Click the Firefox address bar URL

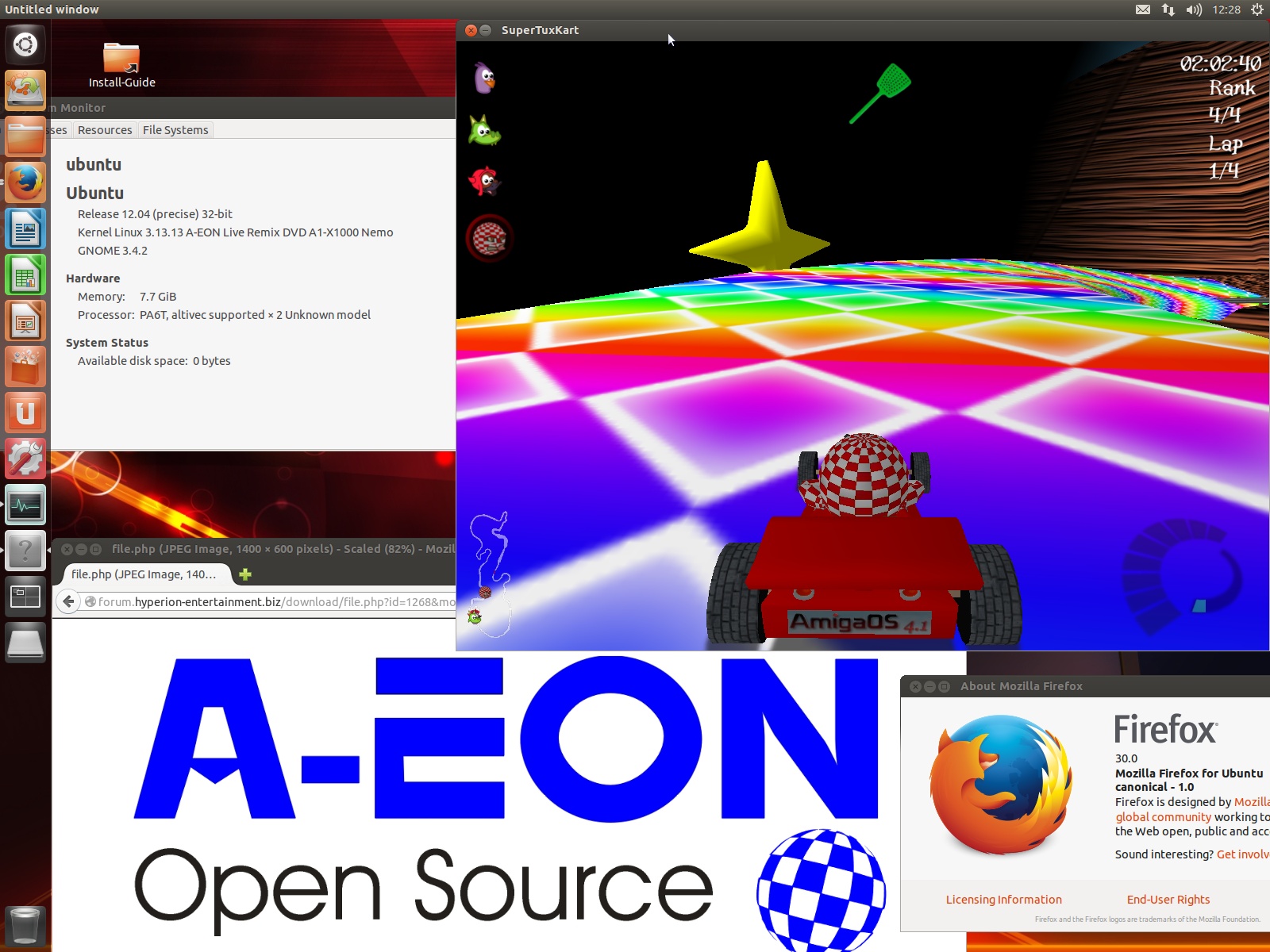pos(270,602)
